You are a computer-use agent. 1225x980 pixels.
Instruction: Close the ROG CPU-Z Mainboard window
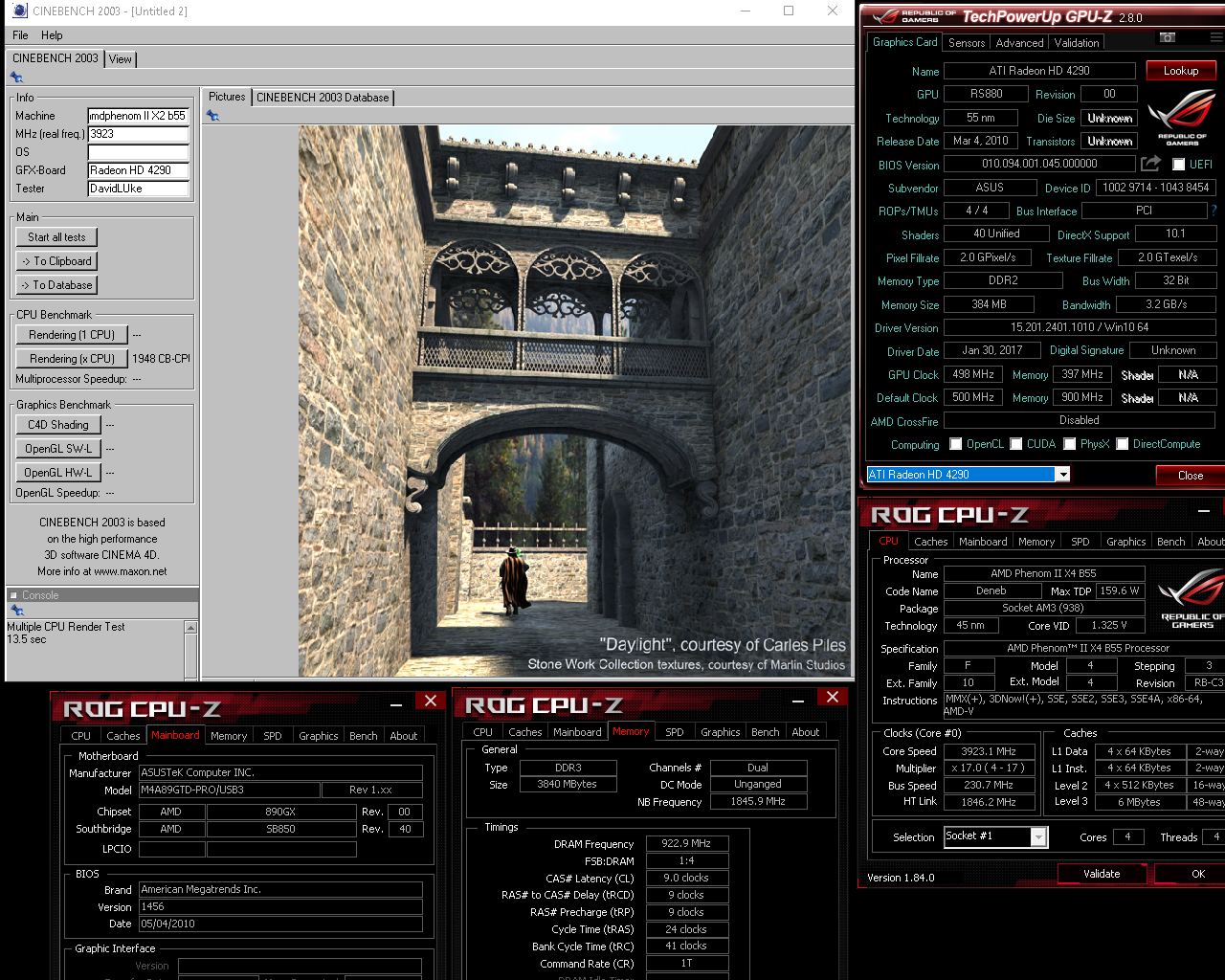(x=431, y=701)
